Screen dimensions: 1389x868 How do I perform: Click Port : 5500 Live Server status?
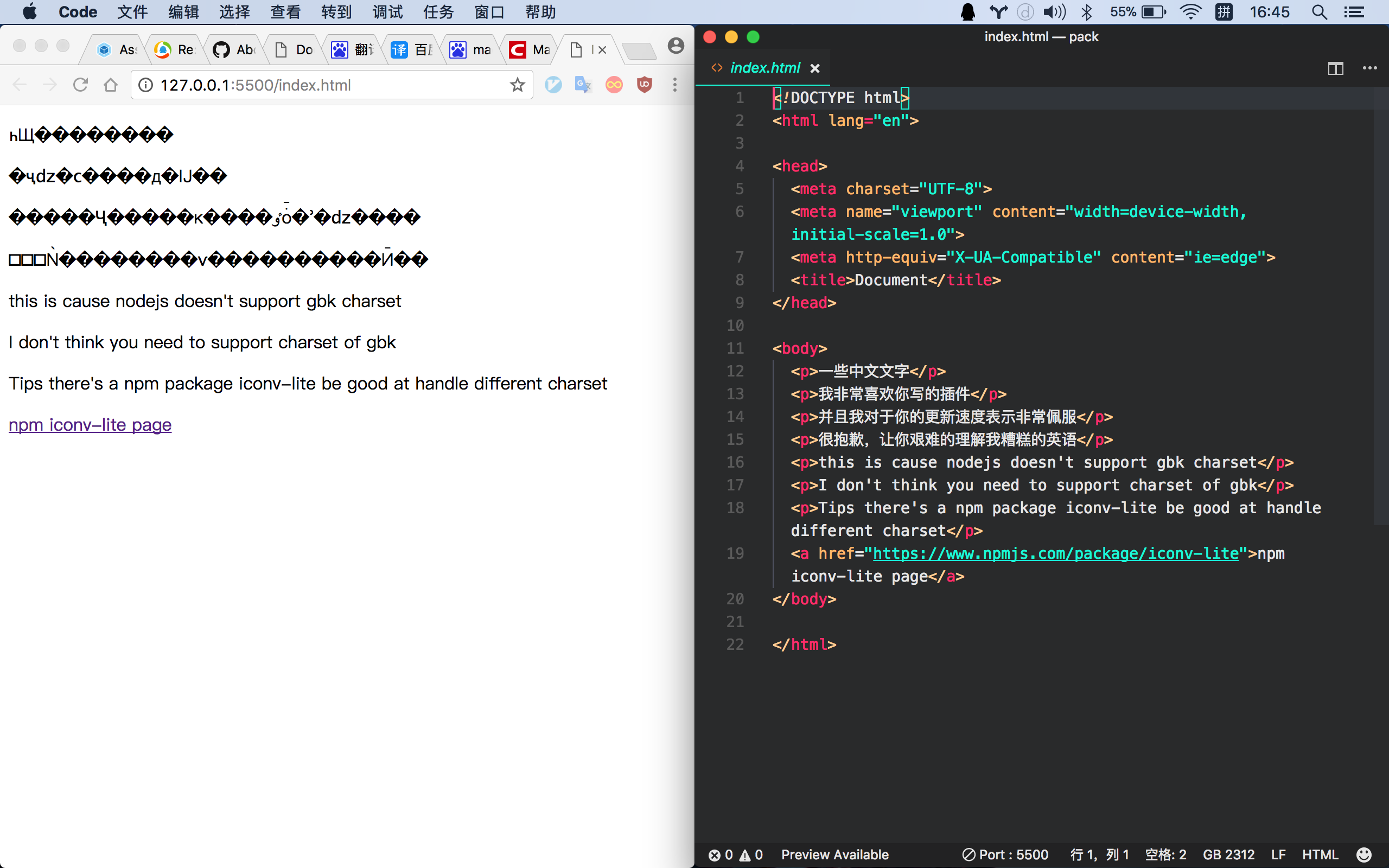[x=1005, y=855]
